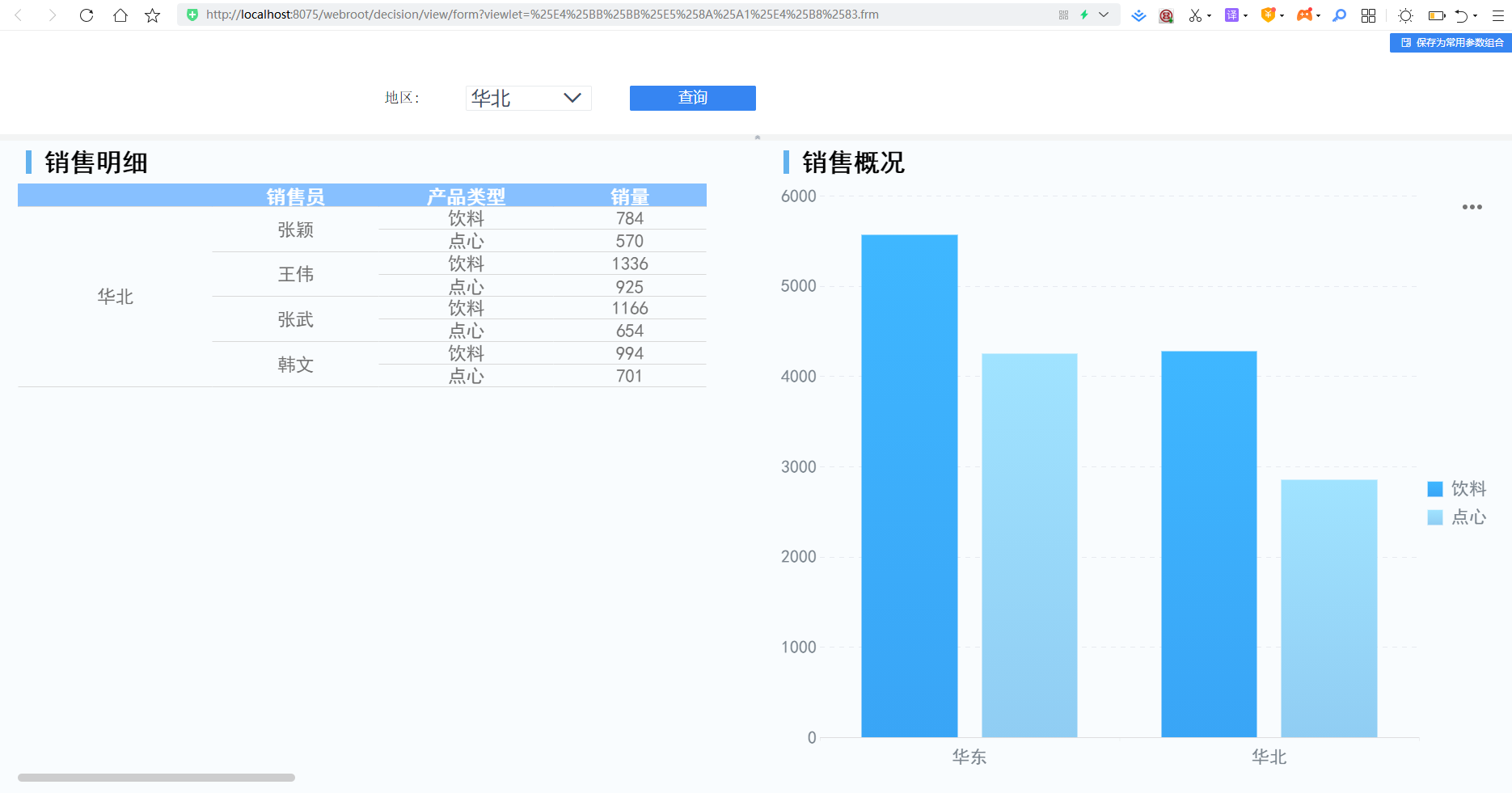Click the 查询 query button

[693, 98]
